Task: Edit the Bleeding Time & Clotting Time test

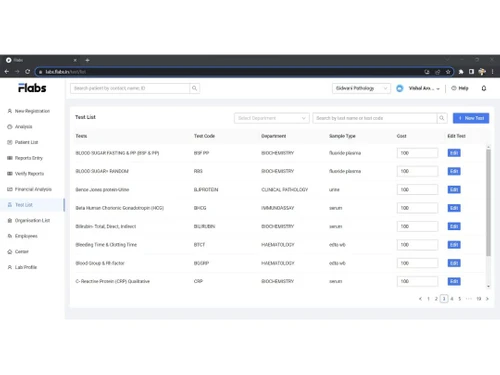Action: [454, 245]
